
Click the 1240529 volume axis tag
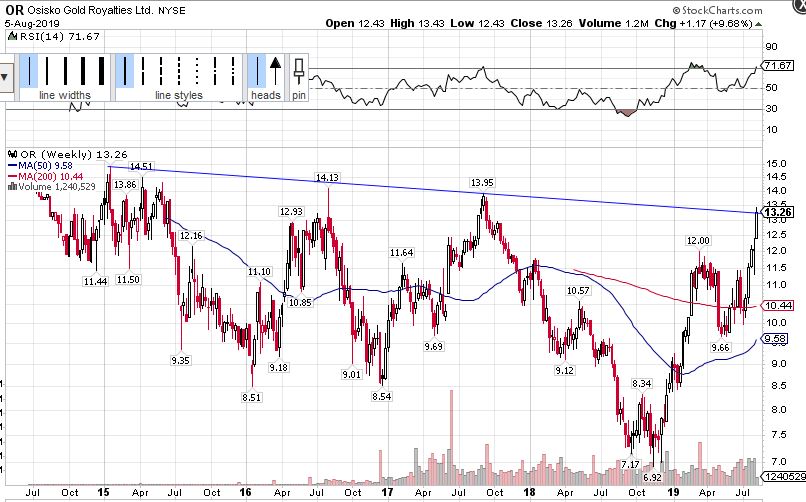784,477
